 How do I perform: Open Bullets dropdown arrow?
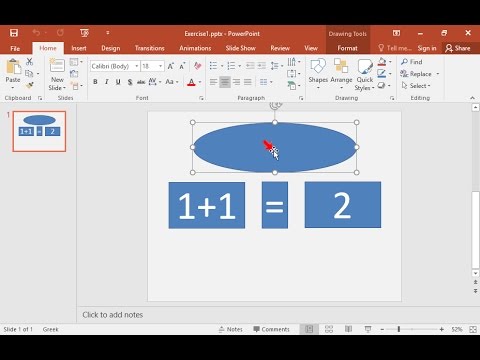coord(222,66)
